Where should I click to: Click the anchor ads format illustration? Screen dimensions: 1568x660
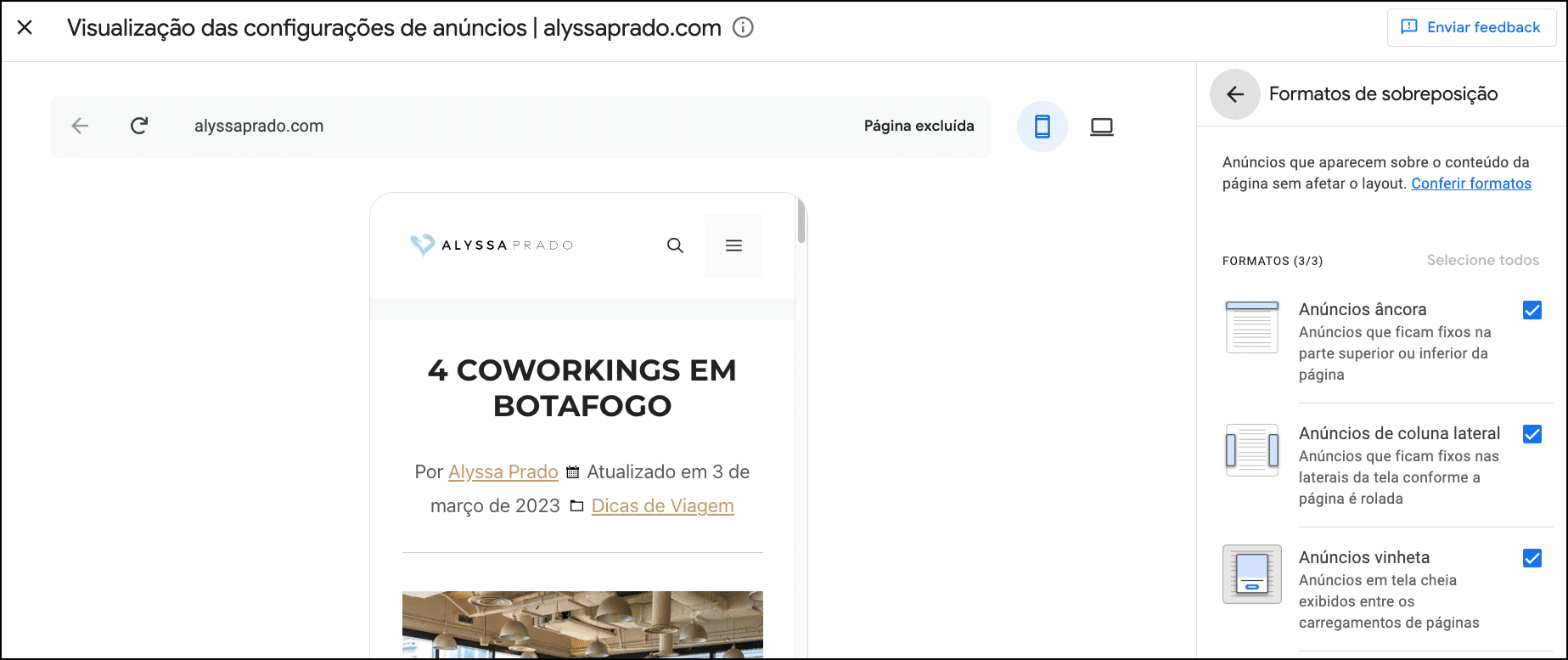[1252, 327]
